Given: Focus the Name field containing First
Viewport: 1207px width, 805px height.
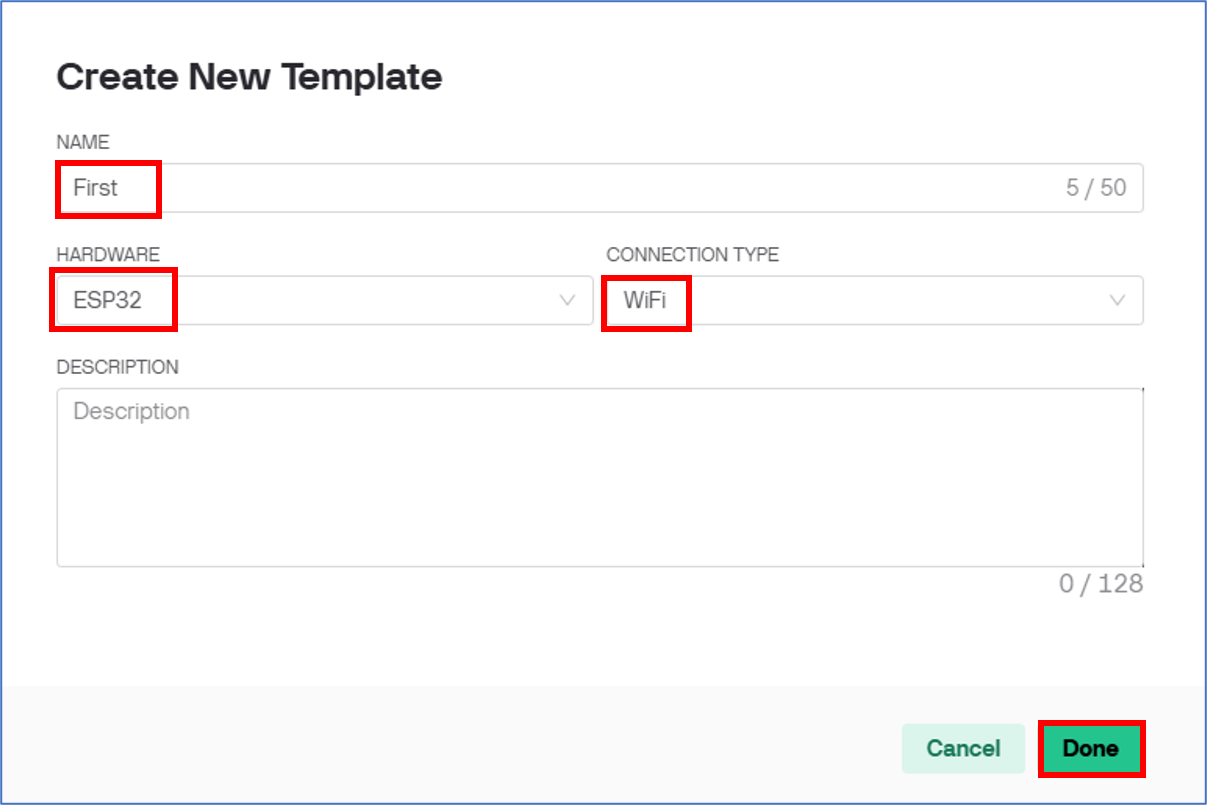Looking at the screenshot, I should coord(600,188).
